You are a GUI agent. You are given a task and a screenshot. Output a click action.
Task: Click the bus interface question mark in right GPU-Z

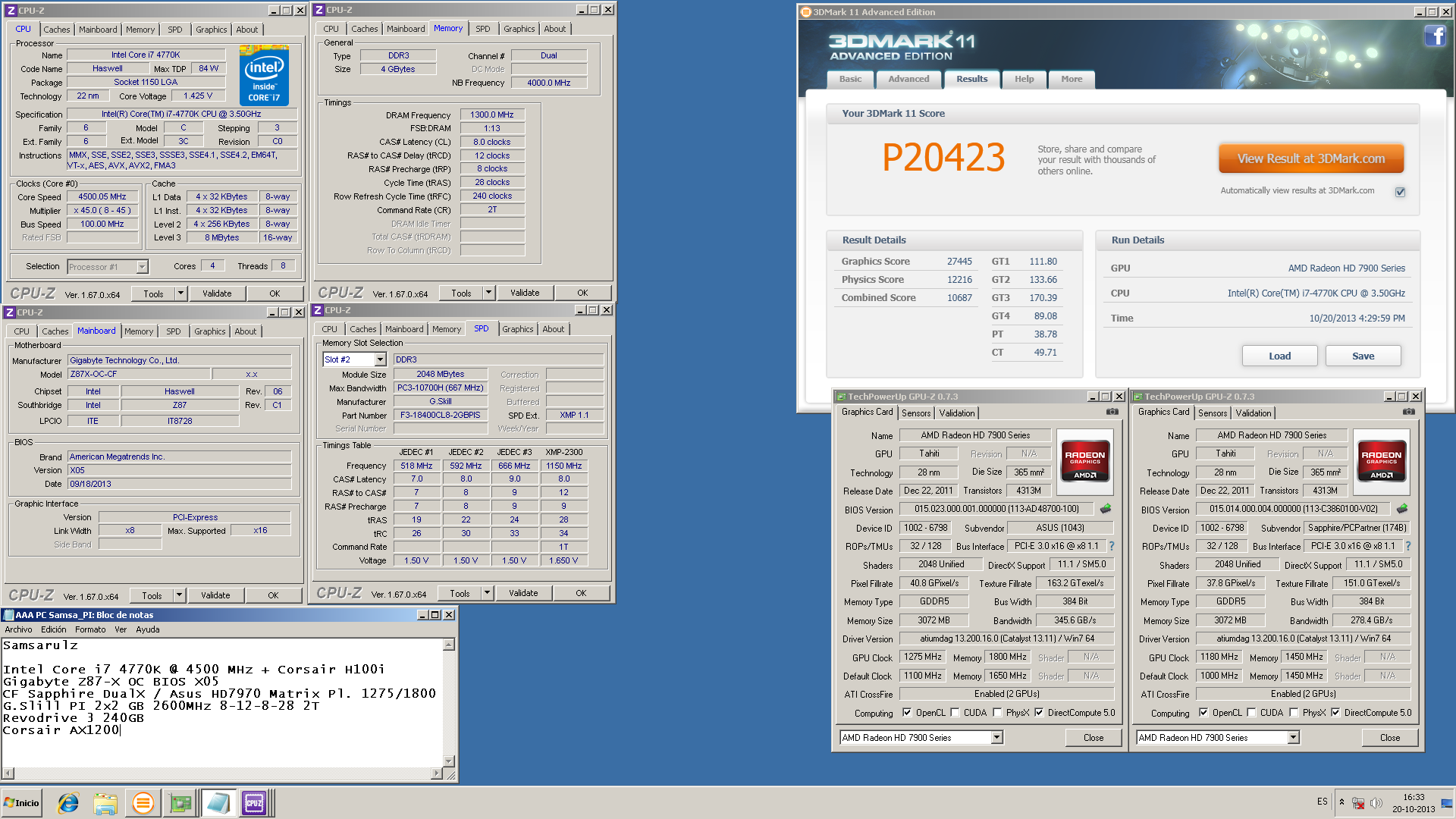[x=1408, y=546]
